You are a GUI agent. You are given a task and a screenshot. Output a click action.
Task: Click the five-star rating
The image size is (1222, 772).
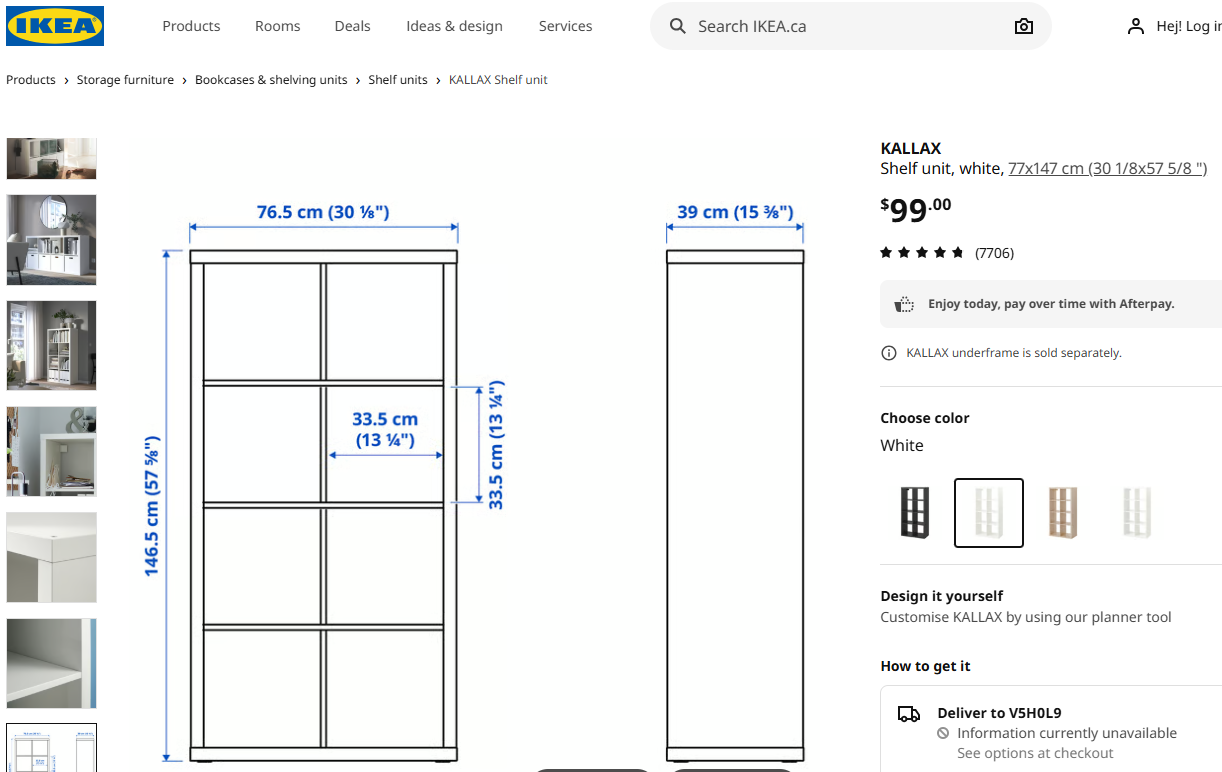(x=921, y=253)
